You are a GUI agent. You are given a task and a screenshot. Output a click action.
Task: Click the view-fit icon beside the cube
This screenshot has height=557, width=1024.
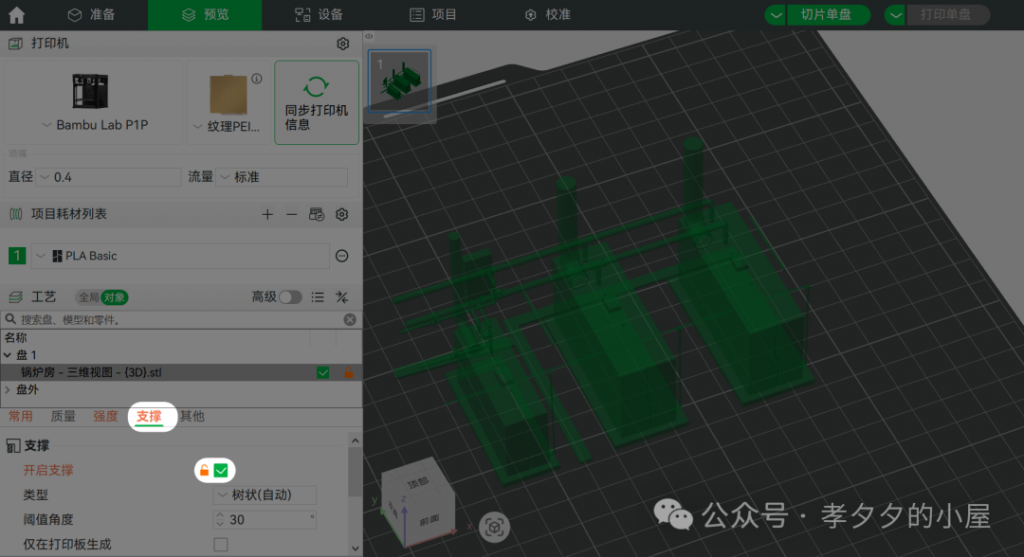point(492,526)
